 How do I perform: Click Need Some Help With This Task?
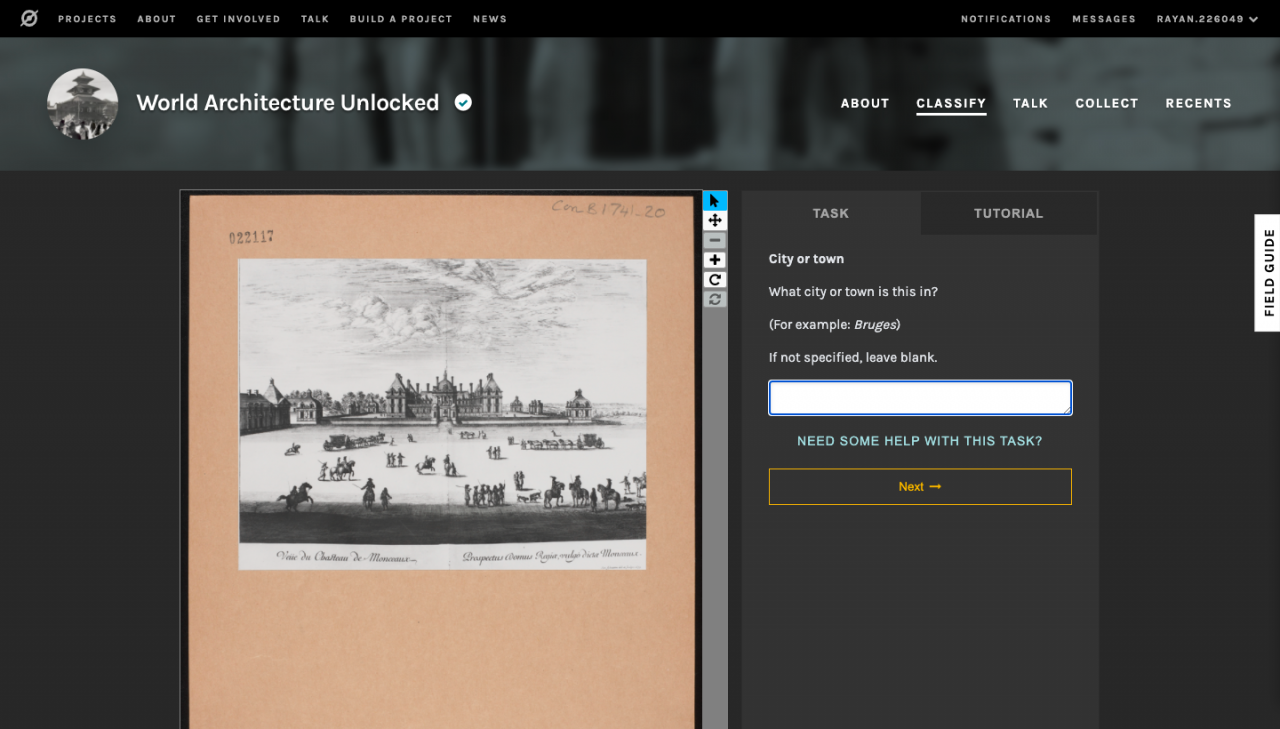(920, 441)
